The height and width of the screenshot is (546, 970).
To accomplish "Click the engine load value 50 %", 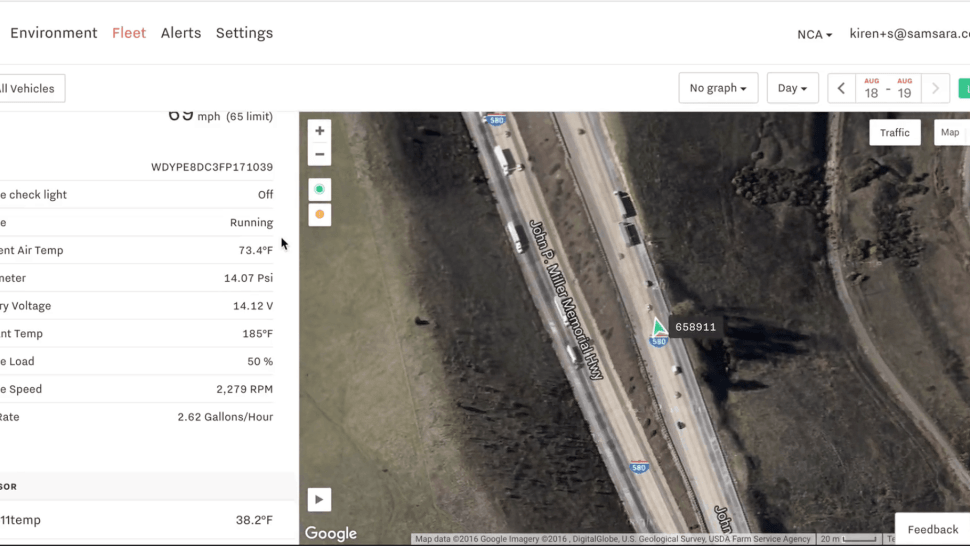I will click(260, 362).
